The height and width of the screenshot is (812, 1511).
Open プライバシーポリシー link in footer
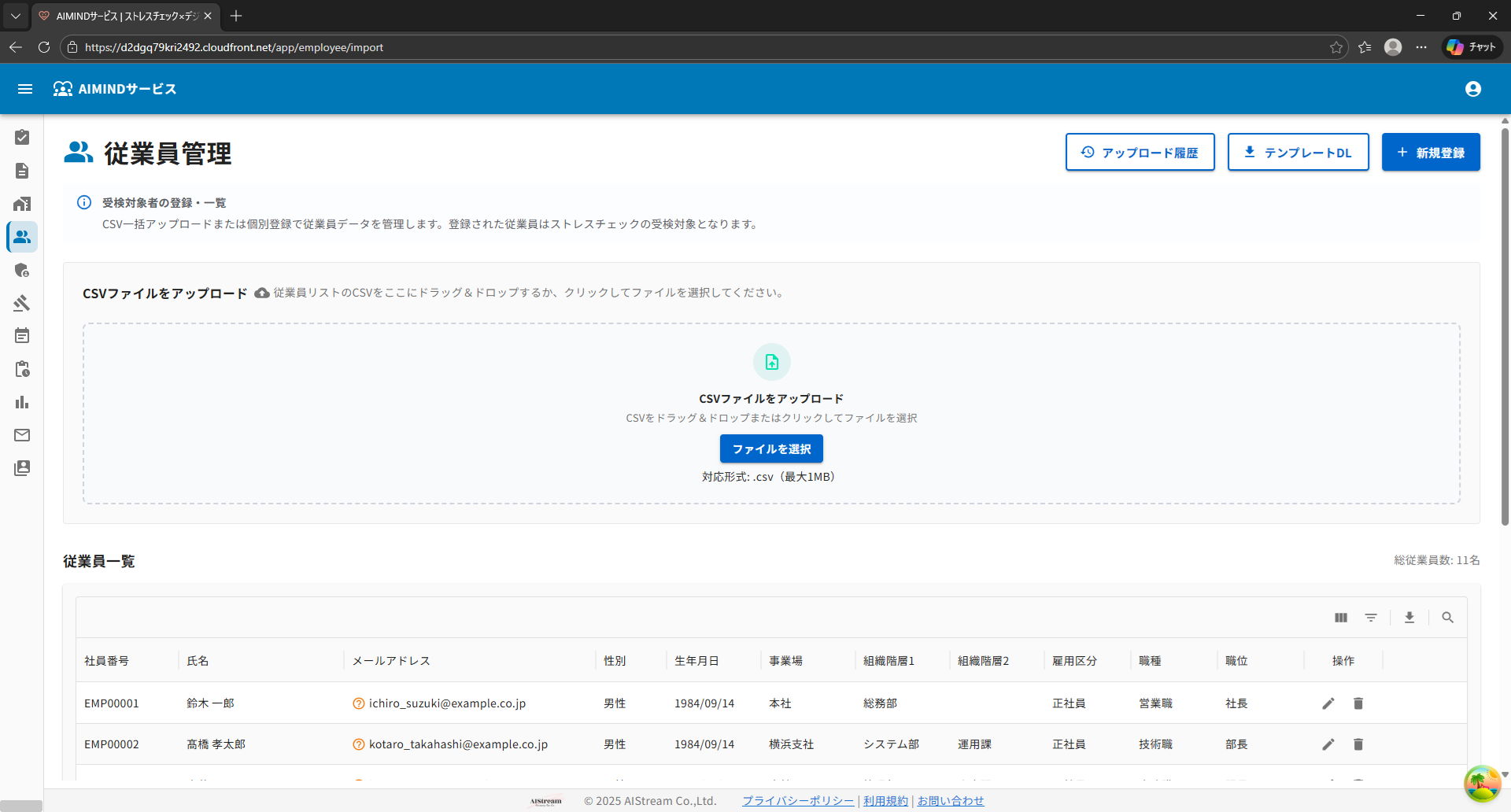point(798,801)
